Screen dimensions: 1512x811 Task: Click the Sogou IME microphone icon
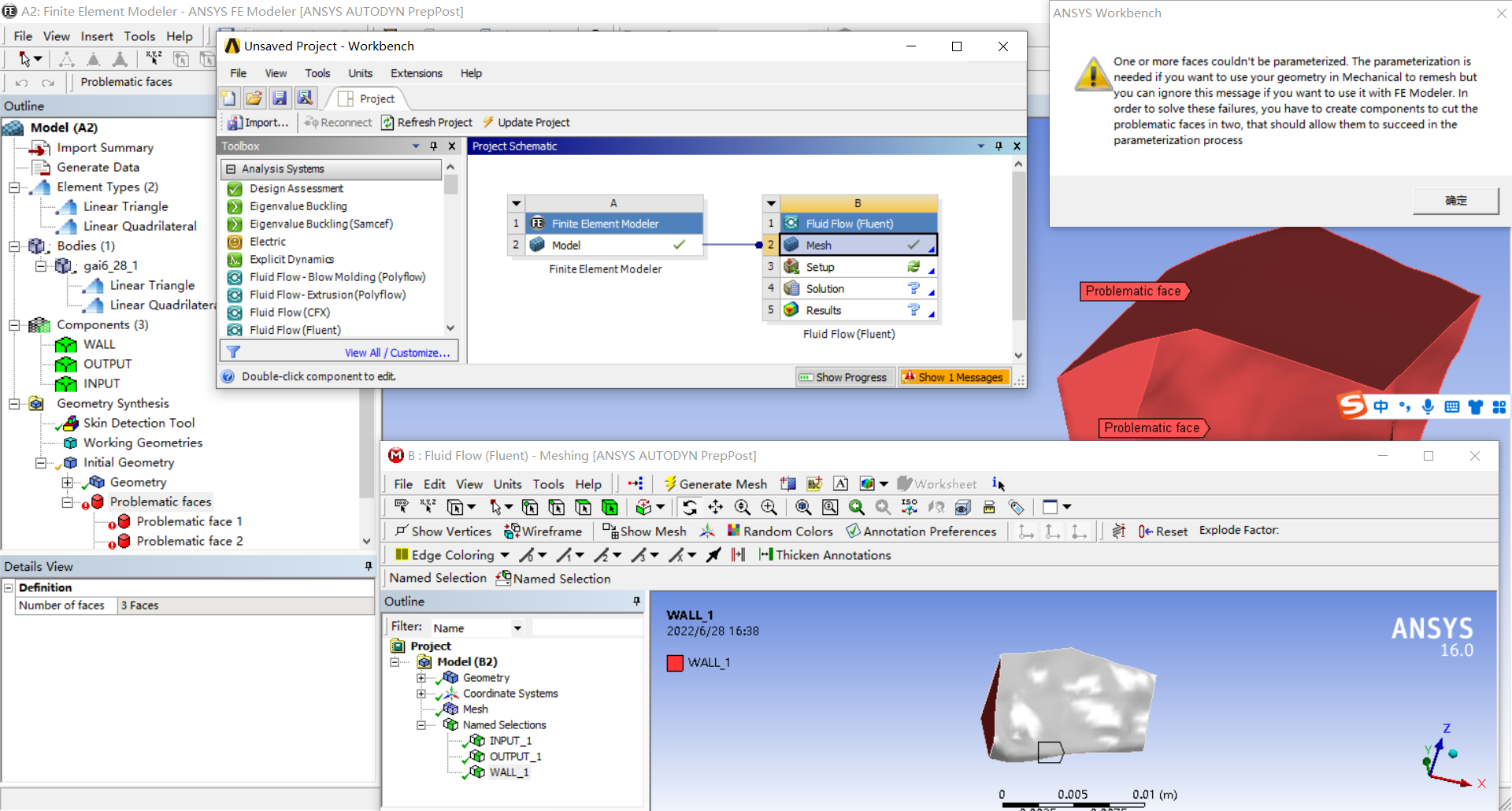click(1428, 406)
